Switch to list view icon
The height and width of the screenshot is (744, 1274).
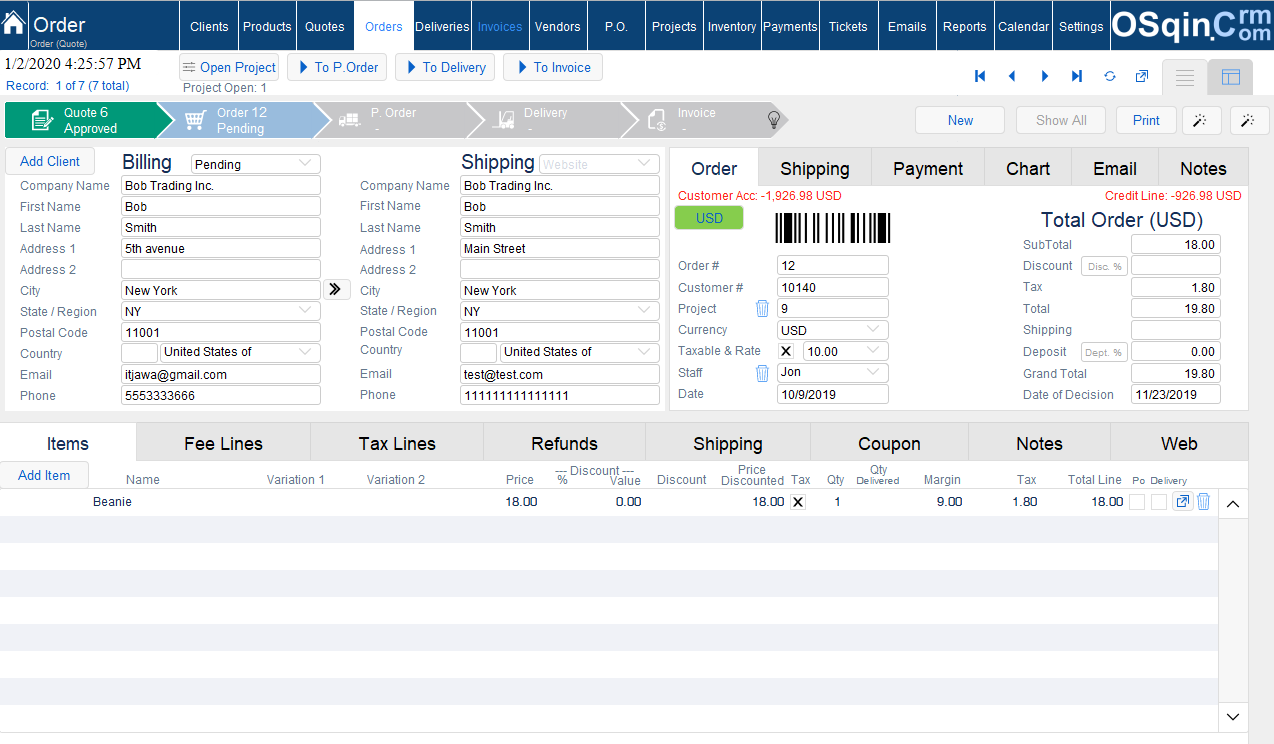tap(1184, 77)
